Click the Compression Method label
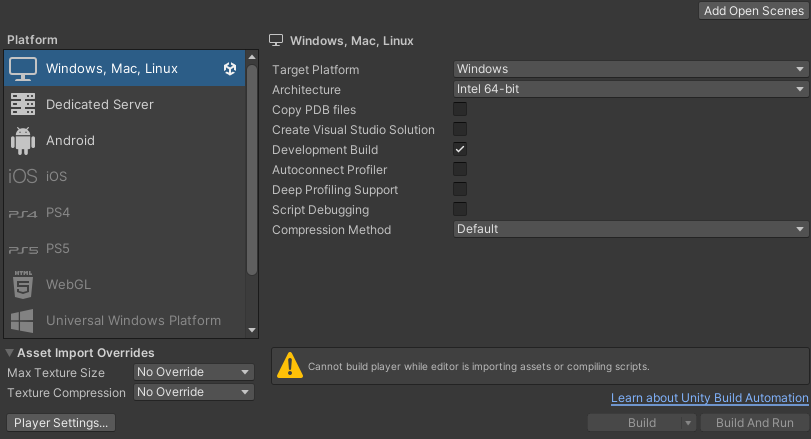 pos(332,230)
